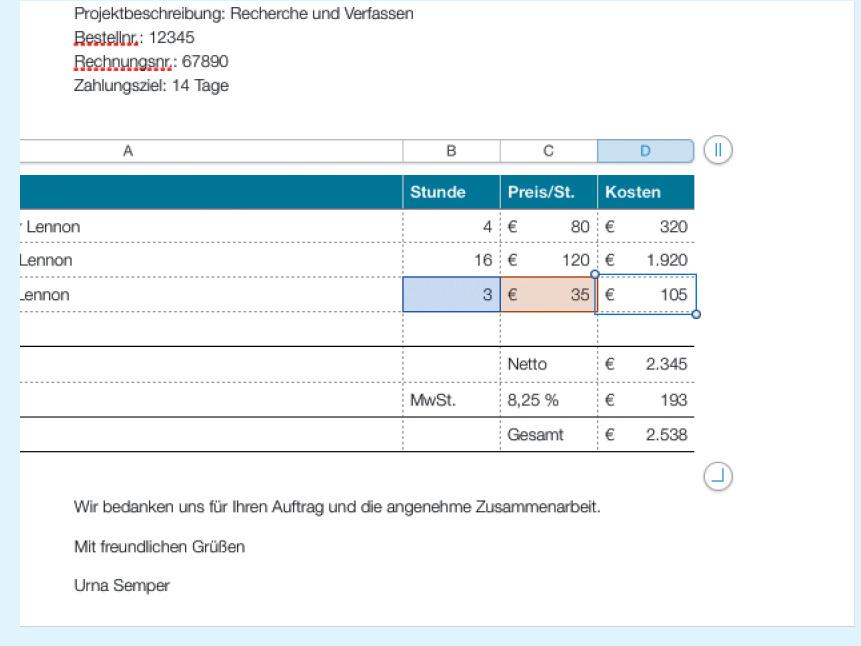This screenshot has height=646, width=861.
Task: Select the cost cell with € 1.920
Action: (646, 260)
